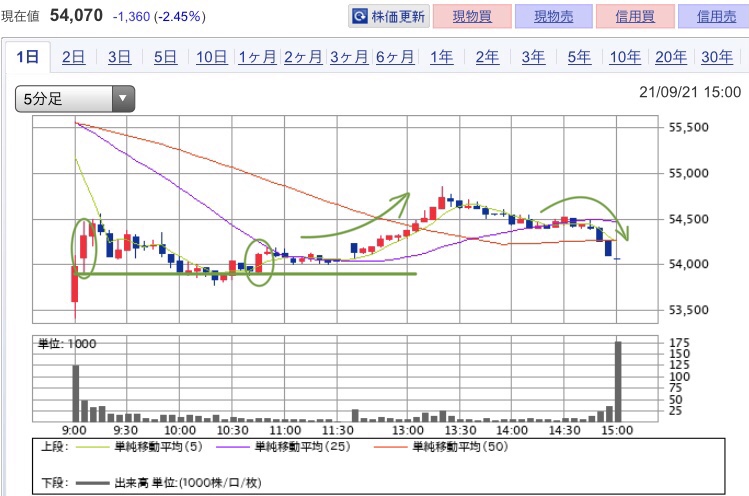Image resolution: width=749 pixels, height=496 pixels.
Task: Click the 15:00 closing volume bar
Action: (x=618, y=381)
